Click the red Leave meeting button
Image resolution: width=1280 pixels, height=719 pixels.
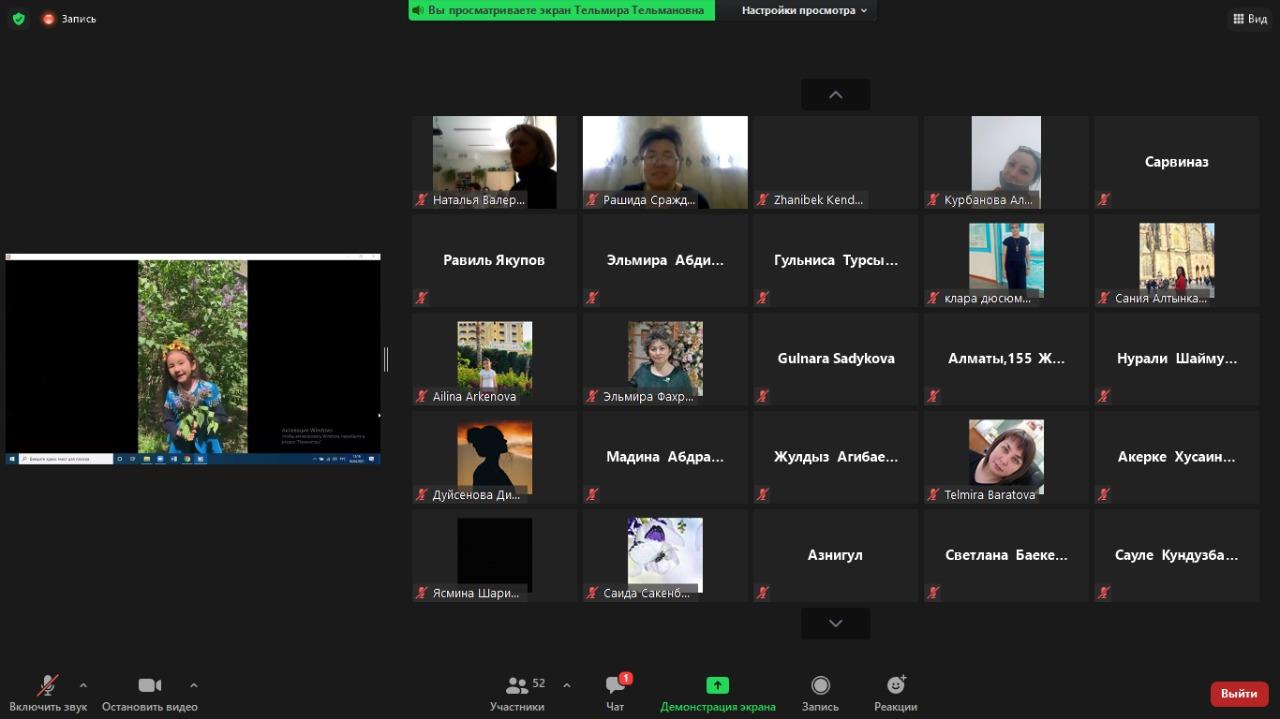pos(1239,693)
